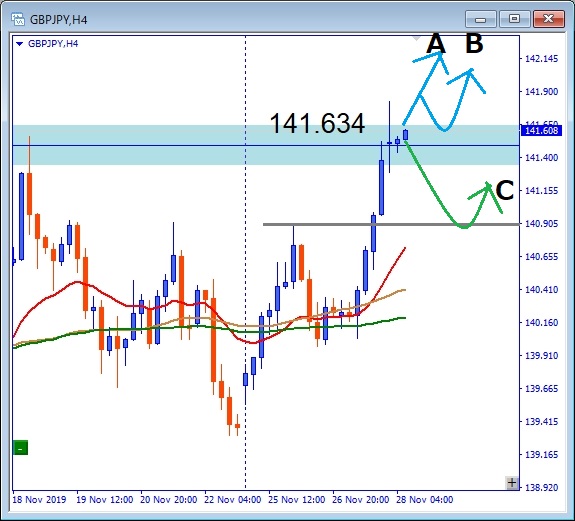This screenshot has height=521, width=575.
Task: Click the GBPJPY chart window icon
Action: [x=17, y=19]
